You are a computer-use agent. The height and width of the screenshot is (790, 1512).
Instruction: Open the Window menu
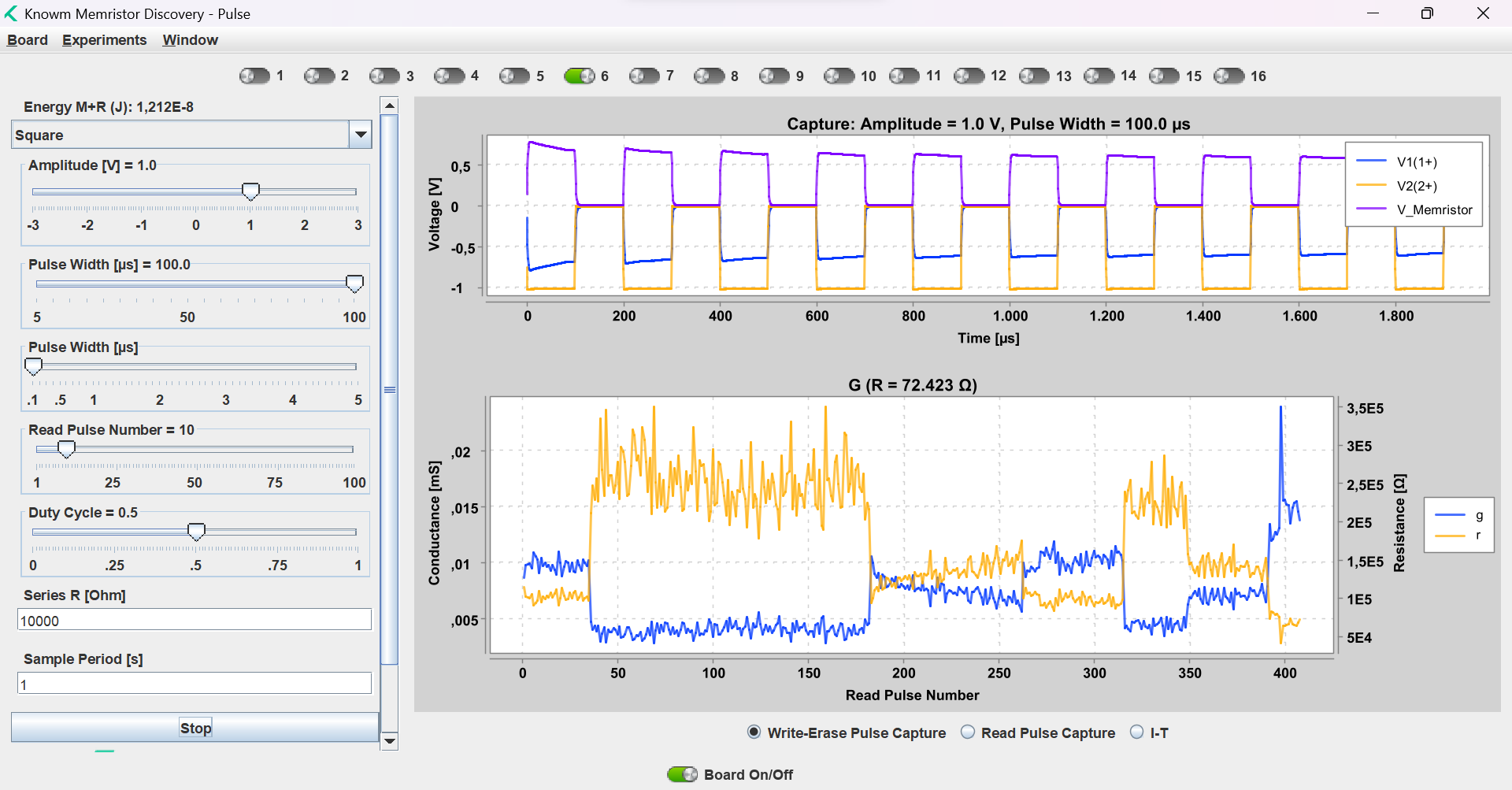click(x=190, y=40)
